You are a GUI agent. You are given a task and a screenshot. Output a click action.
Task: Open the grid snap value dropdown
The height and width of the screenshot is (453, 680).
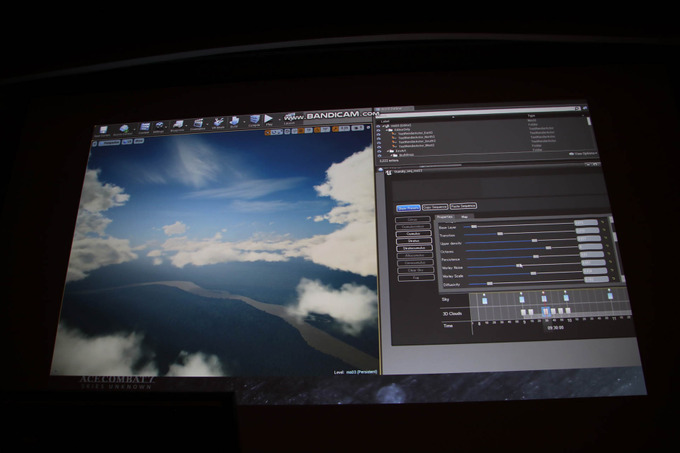tap(309, 130)
